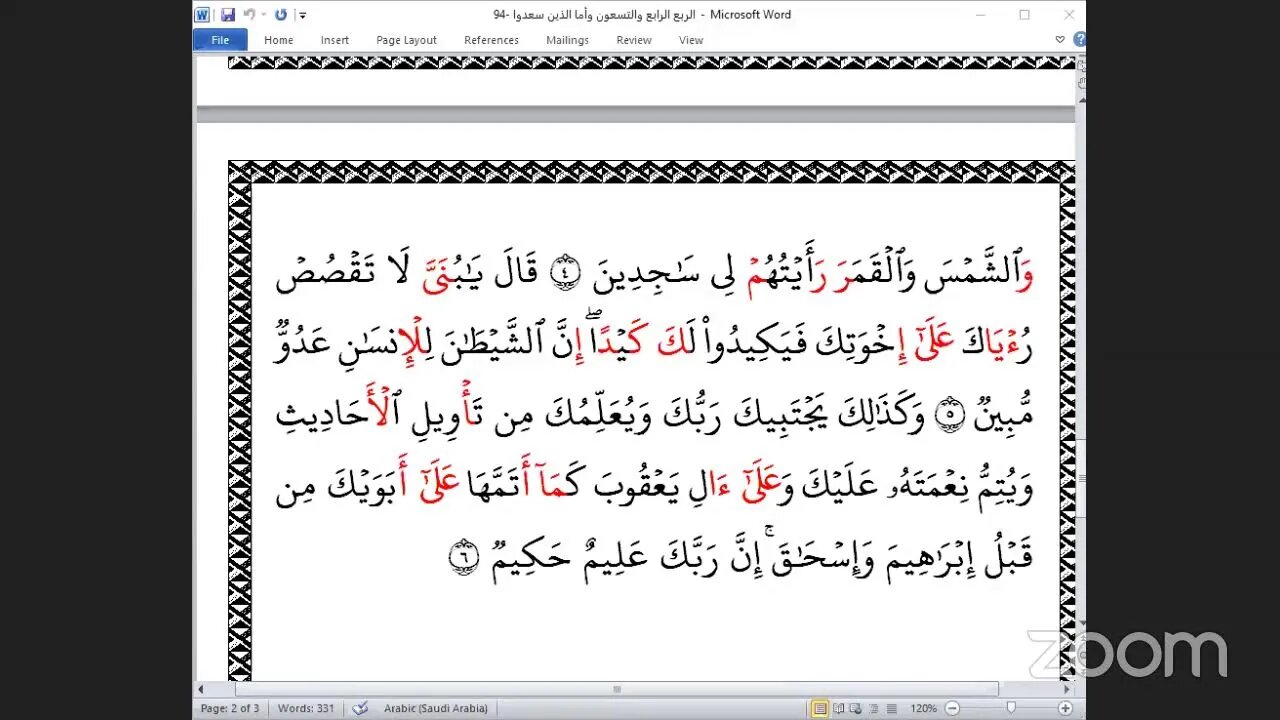Switch to Draft view icon
Image resolution: width=1280 pixels, height=720 pixels.
pos(891,708)
